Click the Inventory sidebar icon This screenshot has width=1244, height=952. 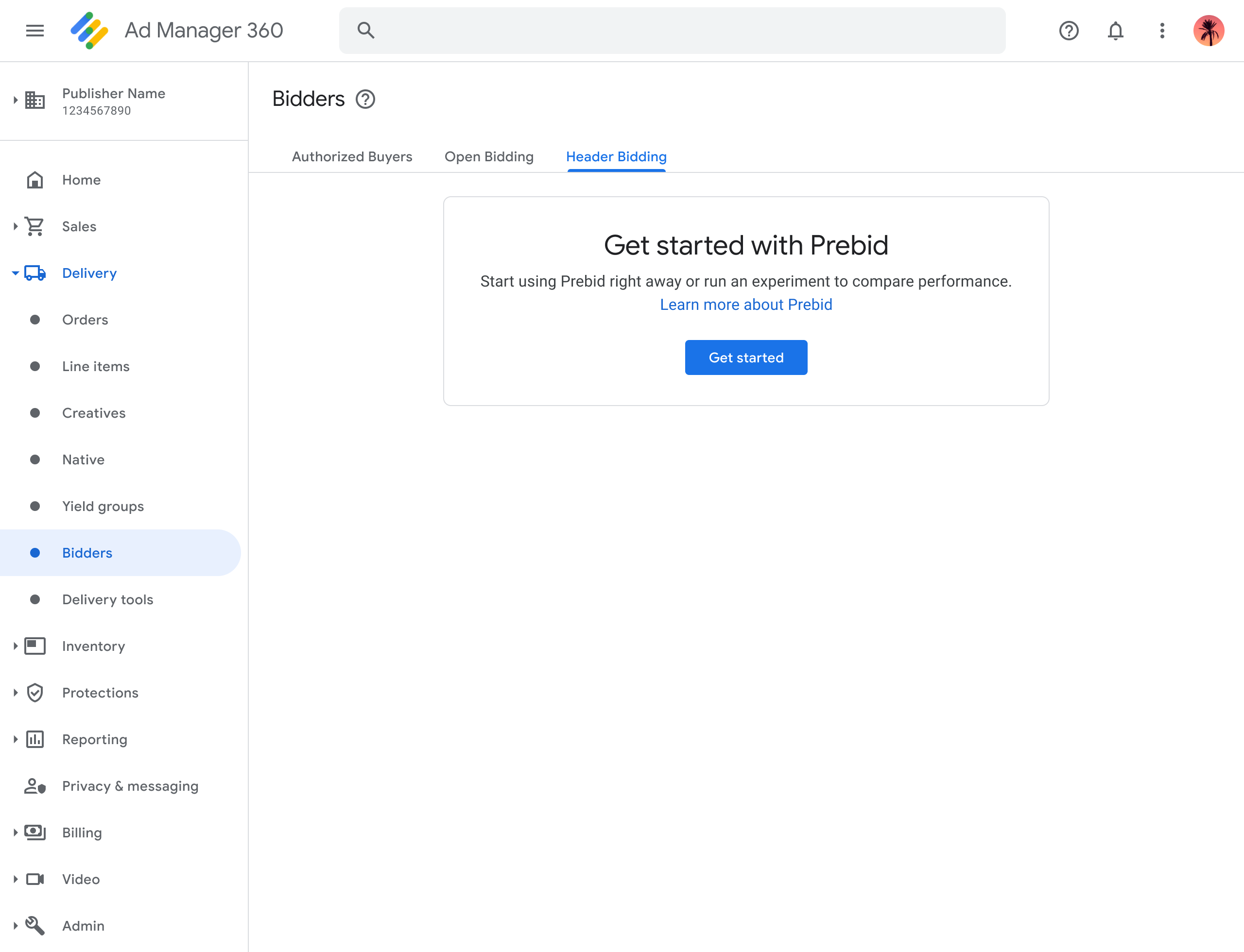click(x=35, y=646)
